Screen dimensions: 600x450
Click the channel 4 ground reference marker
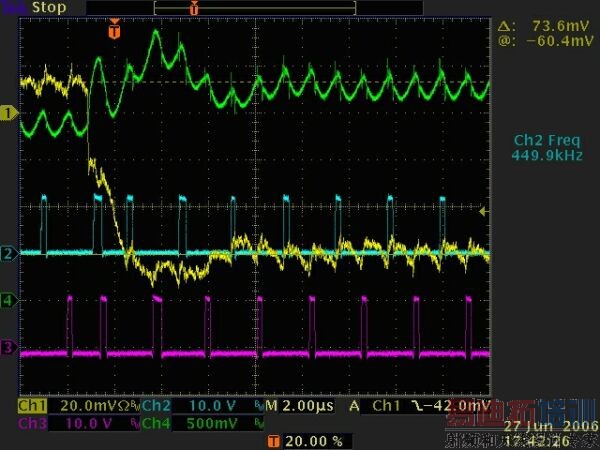point(8,301)
